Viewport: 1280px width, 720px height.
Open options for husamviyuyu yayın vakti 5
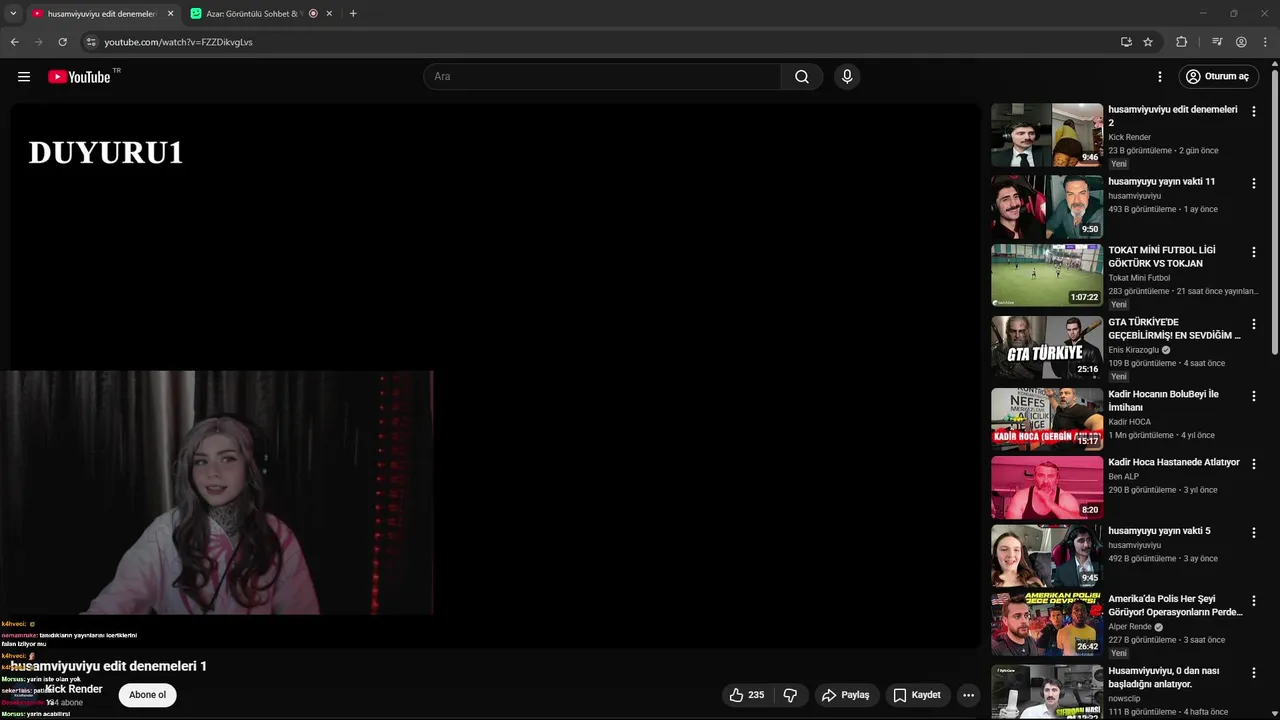1254,533
